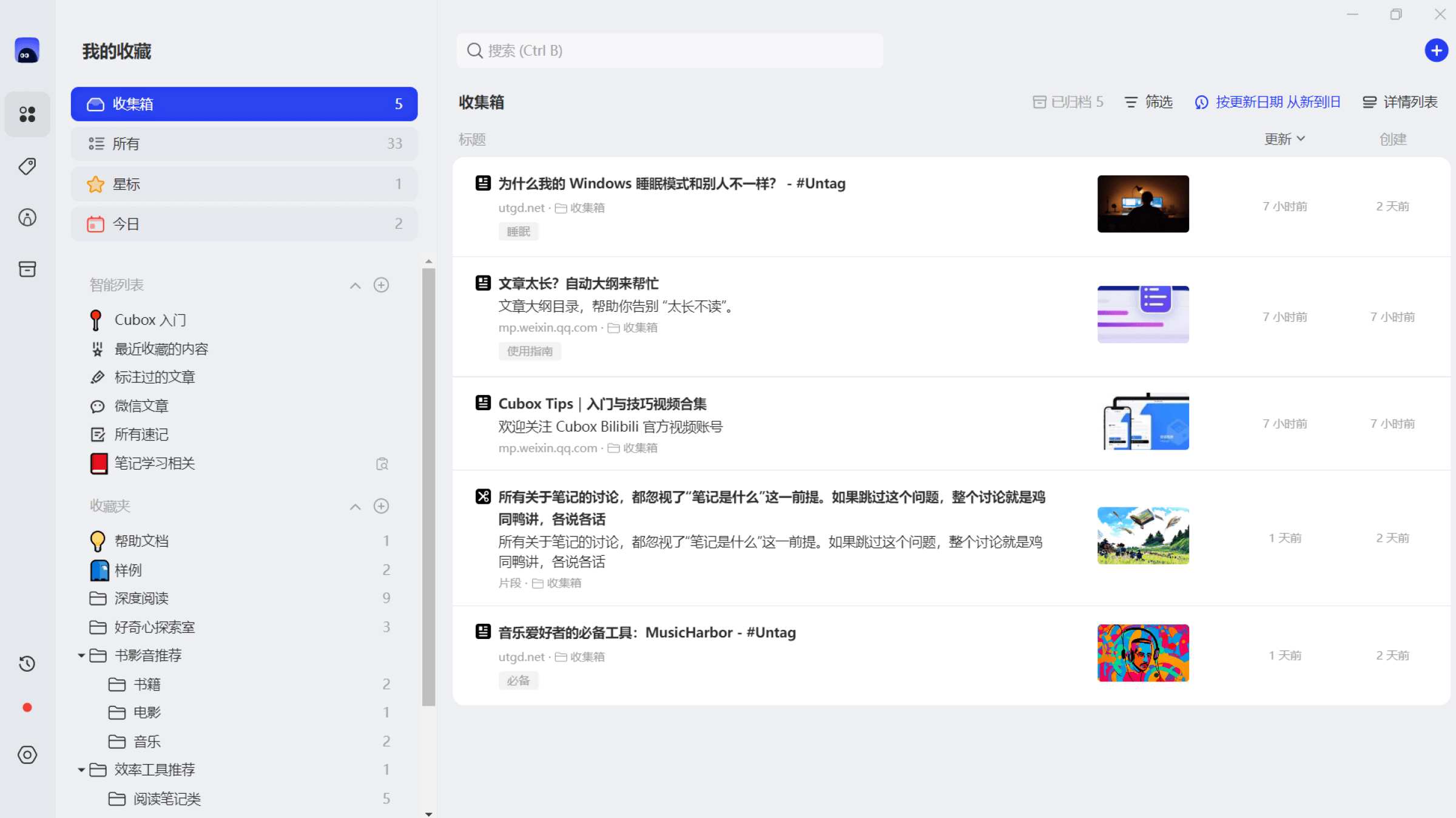Viewport: 1456px width, 818px height.
Task: Click the blue plus add button
Action: 1436,50
